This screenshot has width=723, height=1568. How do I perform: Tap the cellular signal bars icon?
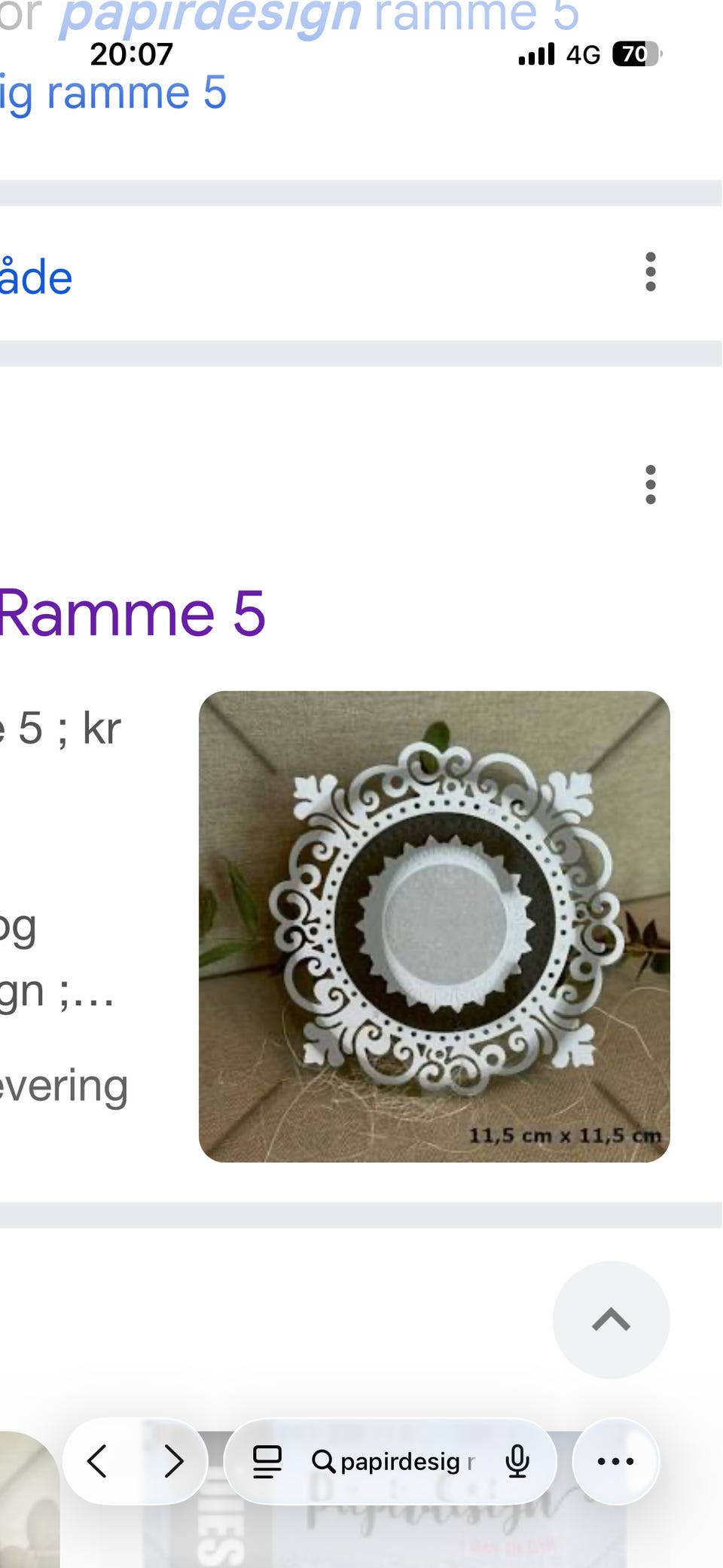tap(537, 54)
